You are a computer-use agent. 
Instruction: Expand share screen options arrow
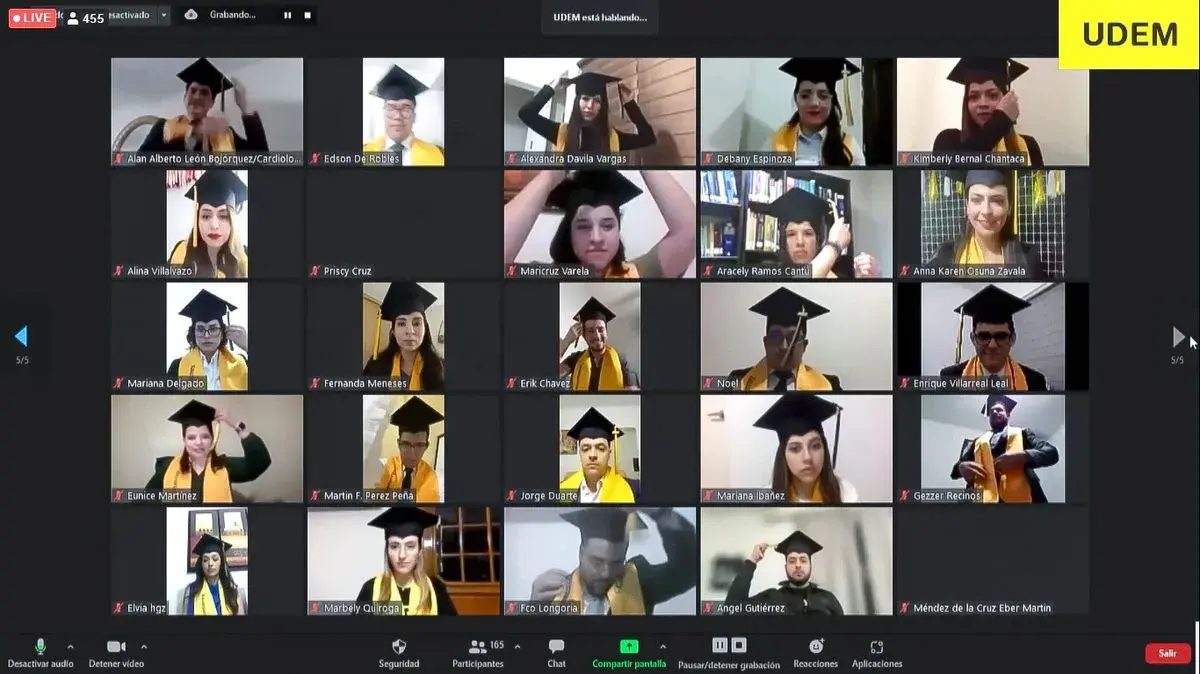[662, 647]
